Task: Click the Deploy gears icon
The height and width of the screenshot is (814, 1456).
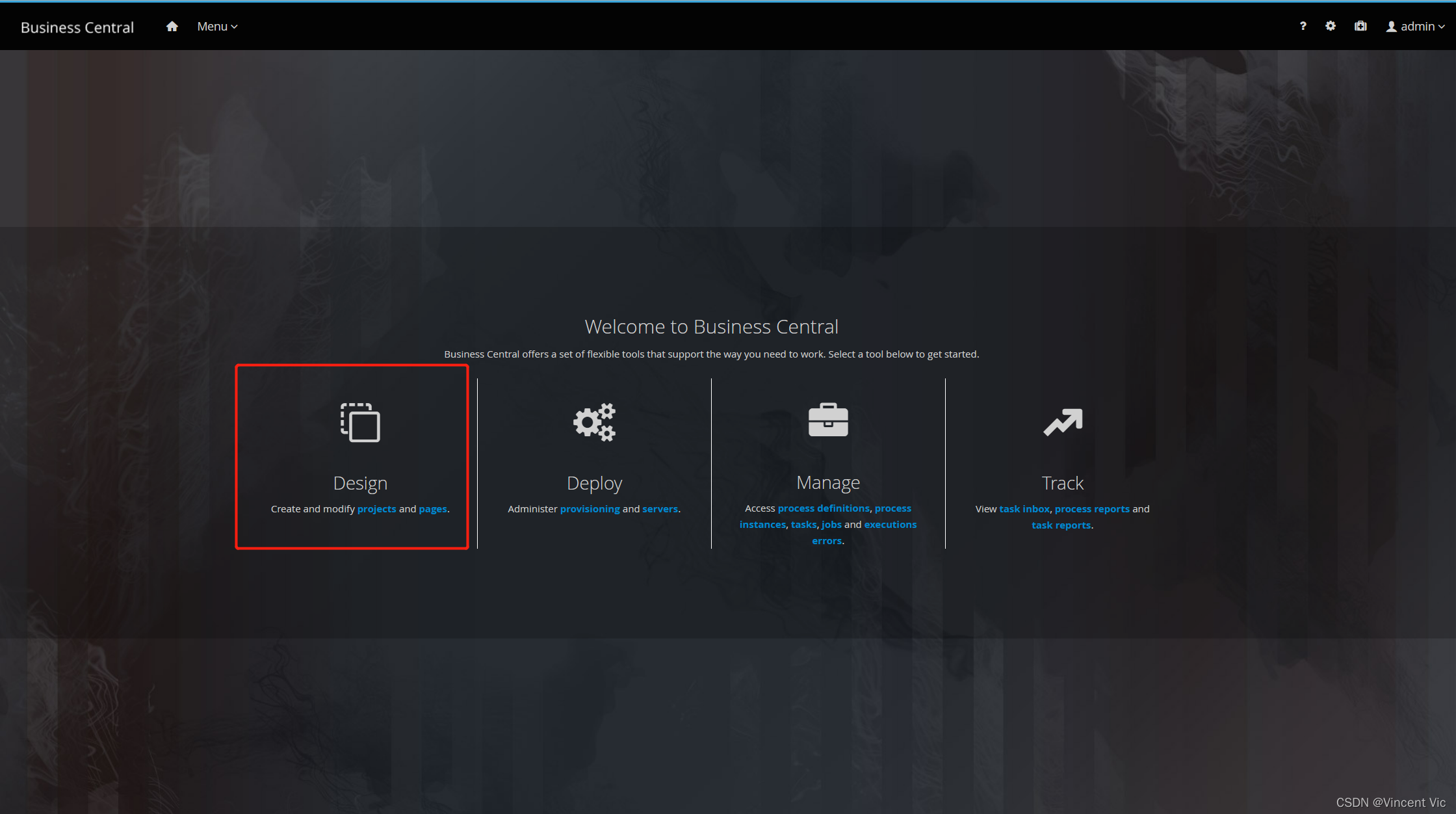Action: pos(594,423)
